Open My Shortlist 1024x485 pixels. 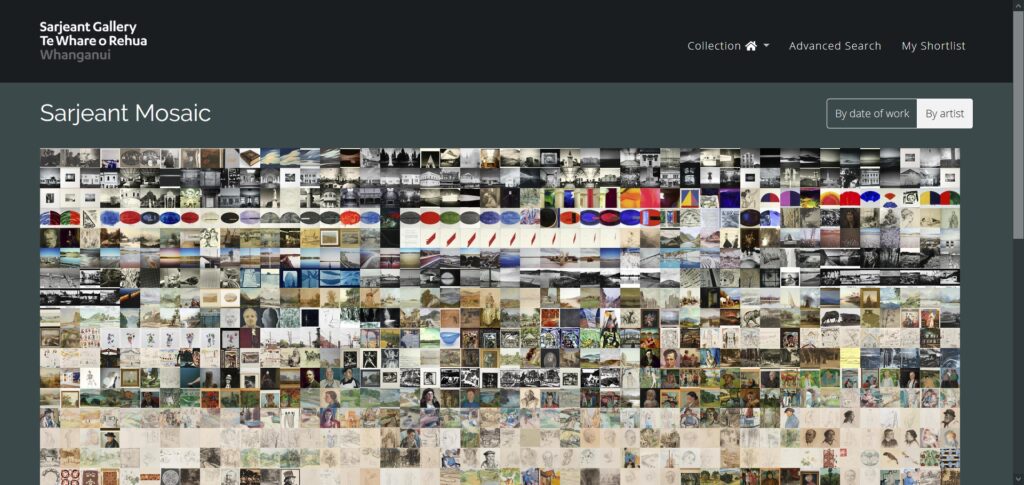(933, 46)
